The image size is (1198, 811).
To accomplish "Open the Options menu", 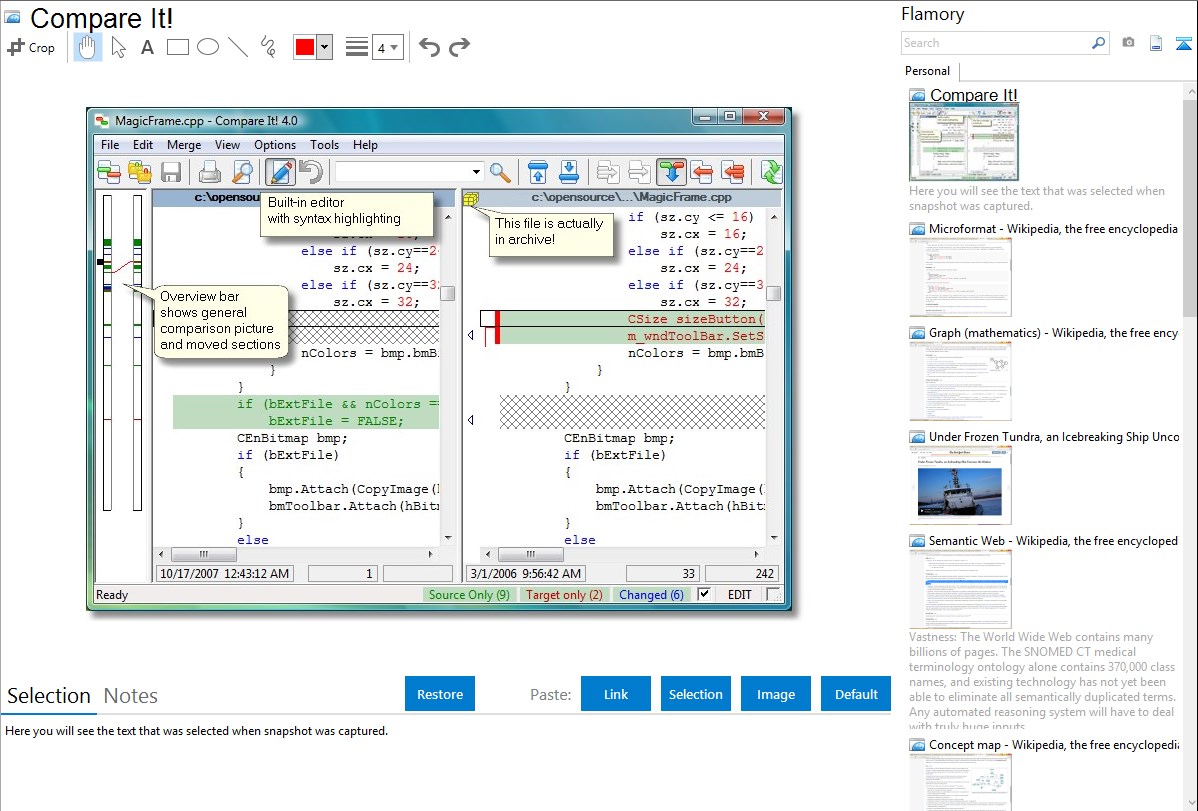I will pyautogui.click(x=275, y=144).
